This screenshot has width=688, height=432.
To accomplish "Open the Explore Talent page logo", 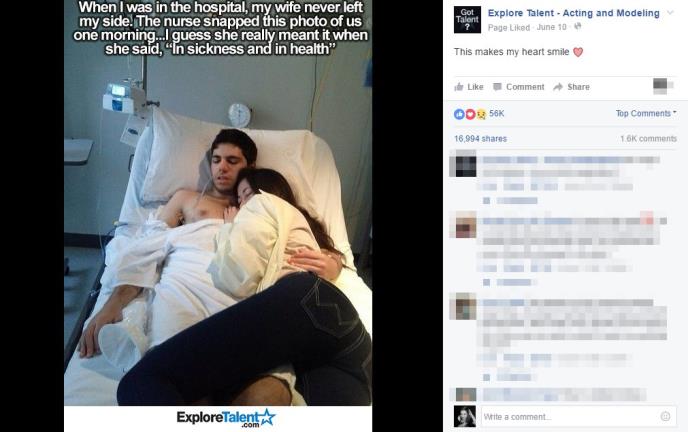I will click(467, 20).
